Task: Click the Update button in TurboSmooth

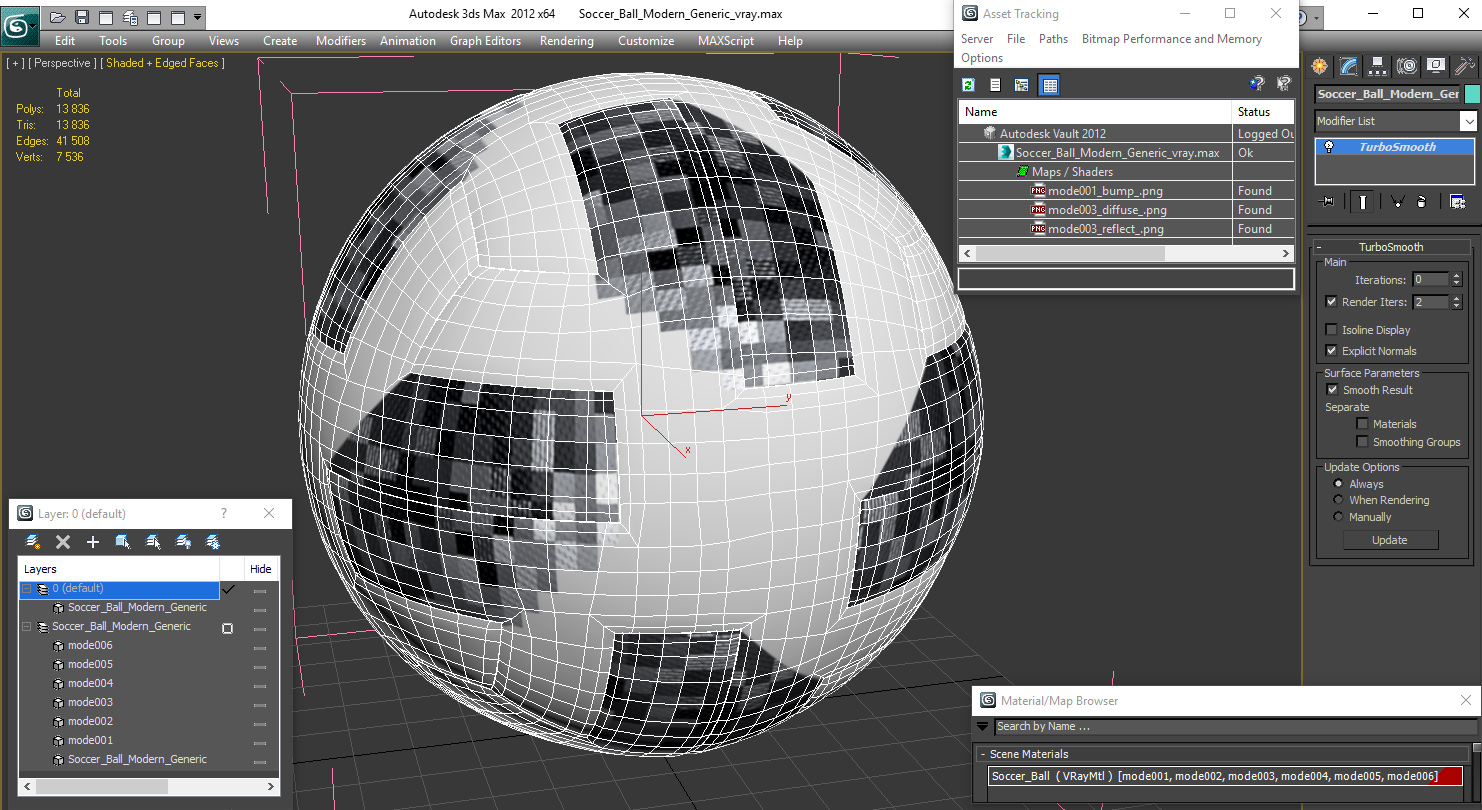Action: [1390, 540]
